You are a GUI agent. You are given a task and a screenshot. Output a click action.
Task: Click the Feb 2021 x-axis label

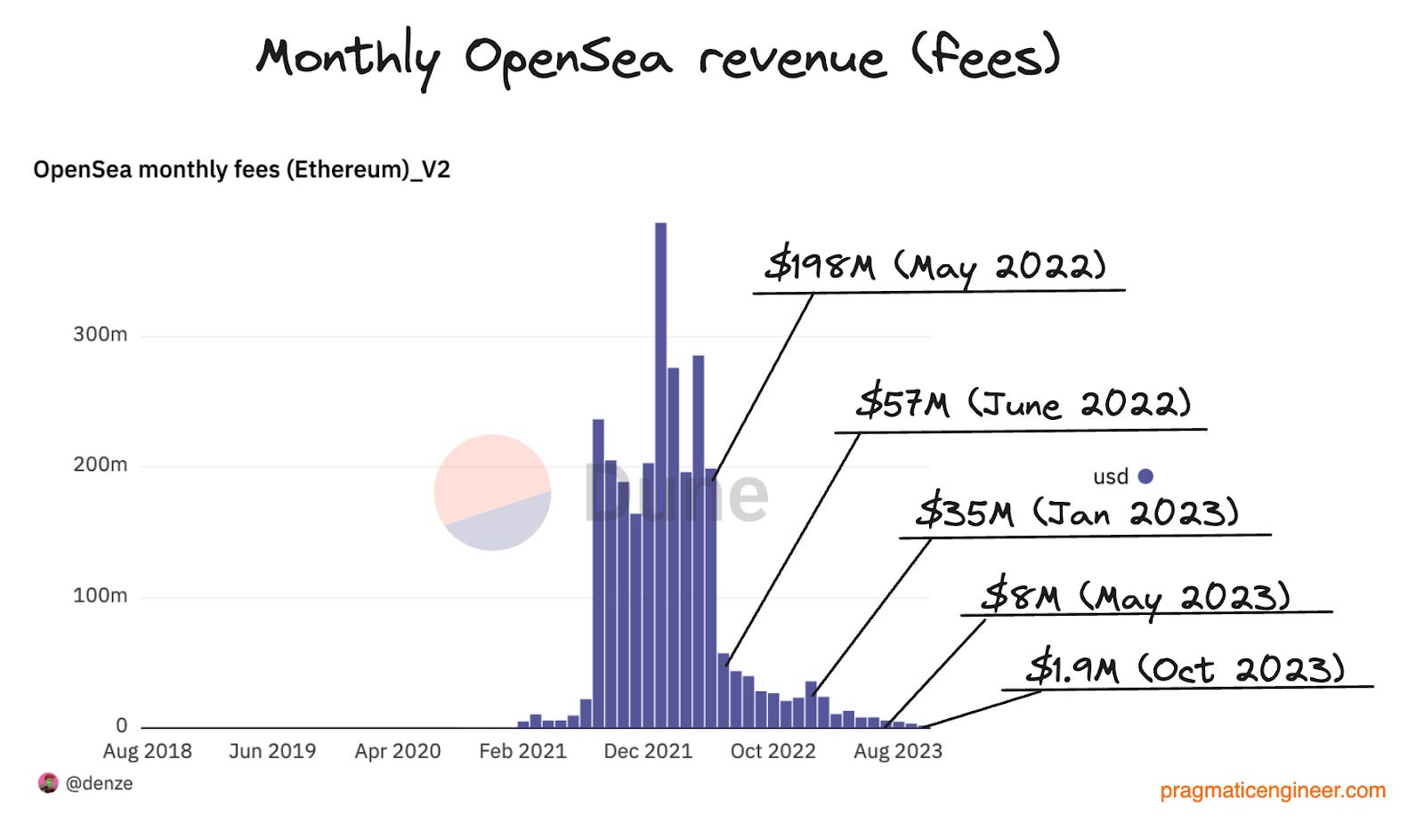pos(523,751)
